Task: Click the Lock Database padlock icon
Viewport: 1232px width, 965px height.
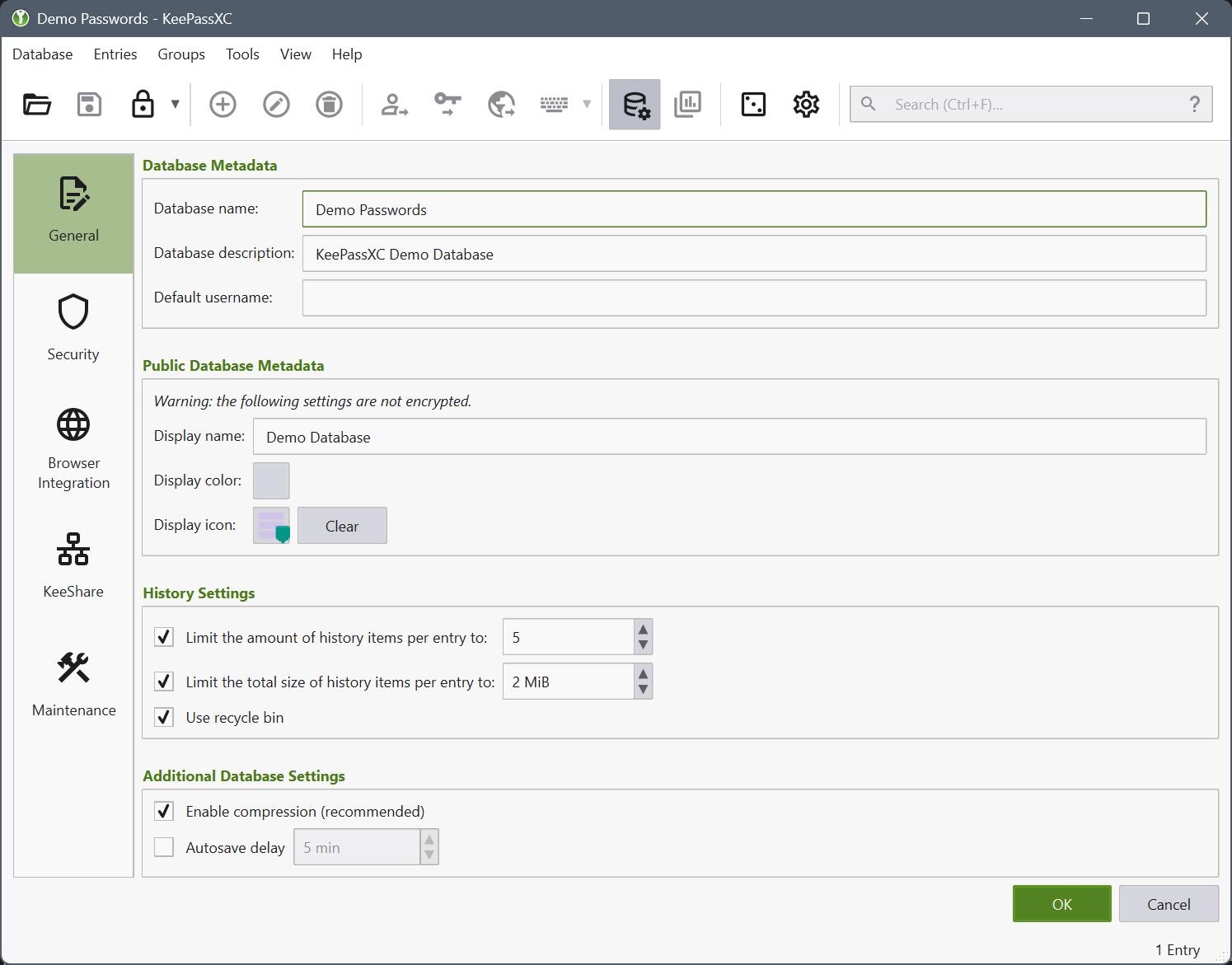Action: point(143,105)
